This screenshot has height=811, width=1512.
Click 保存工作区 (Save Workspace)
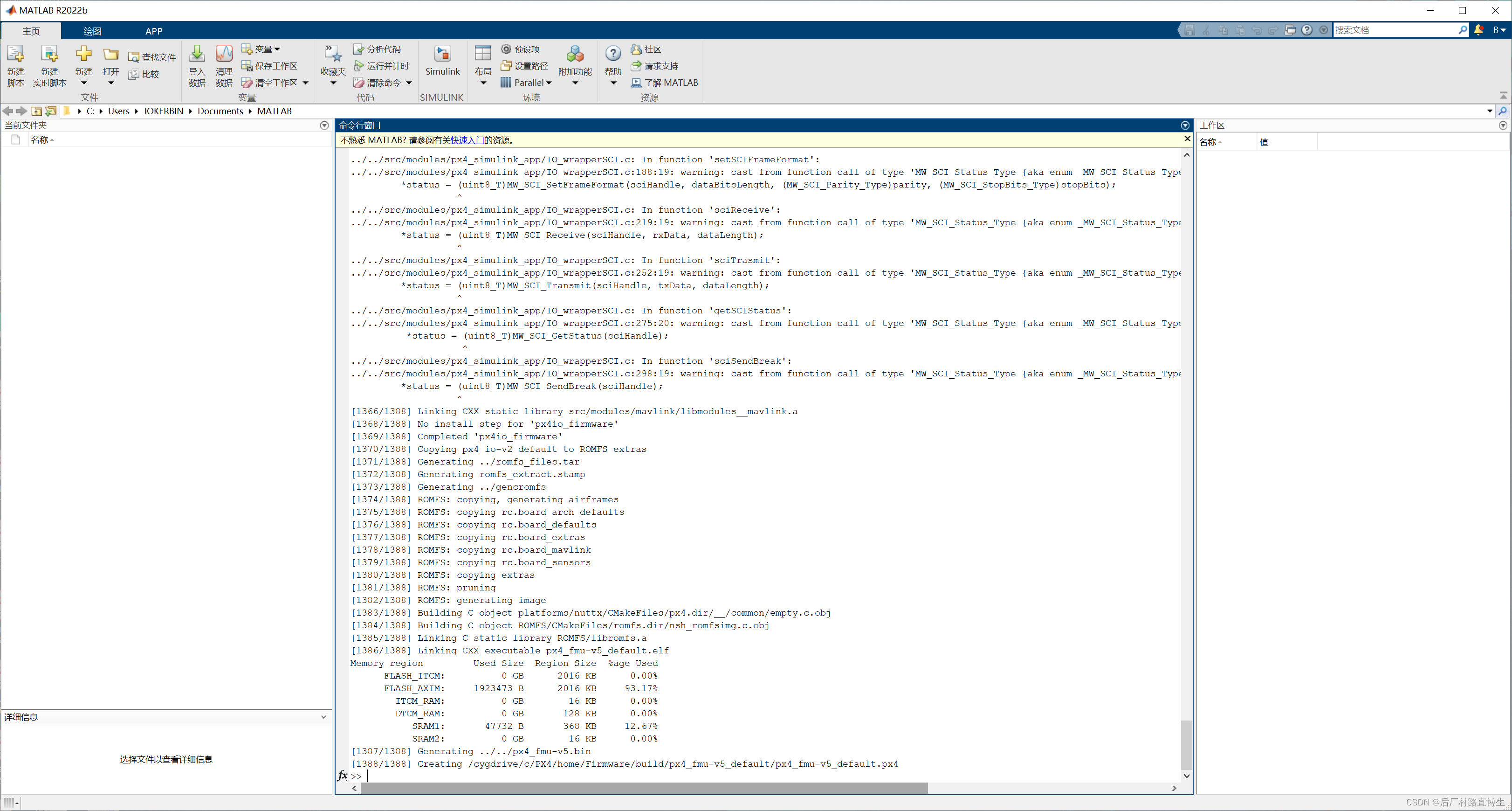click(269, 66)
